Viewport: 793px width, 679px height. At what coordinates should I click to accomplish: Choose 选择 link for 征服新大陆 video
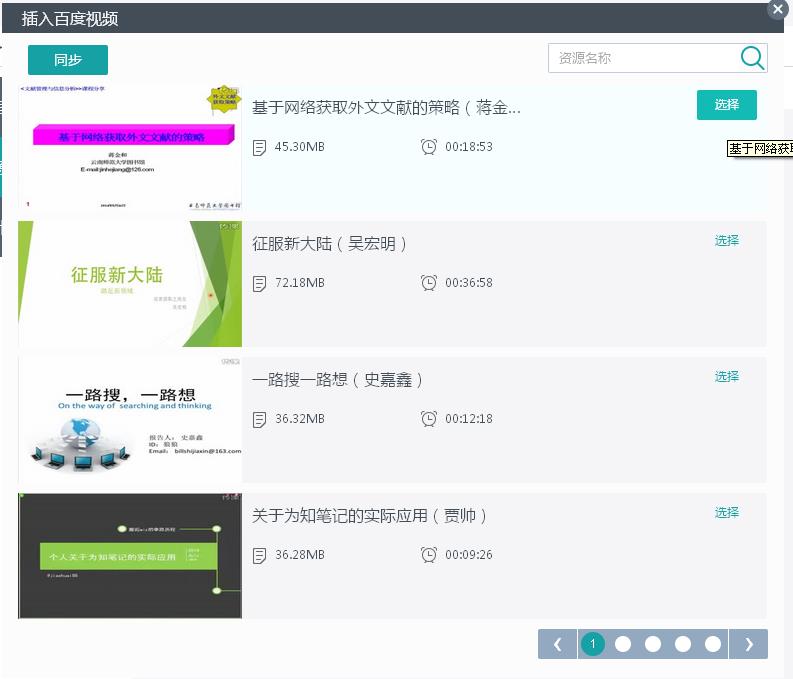[x=727, y=241]
